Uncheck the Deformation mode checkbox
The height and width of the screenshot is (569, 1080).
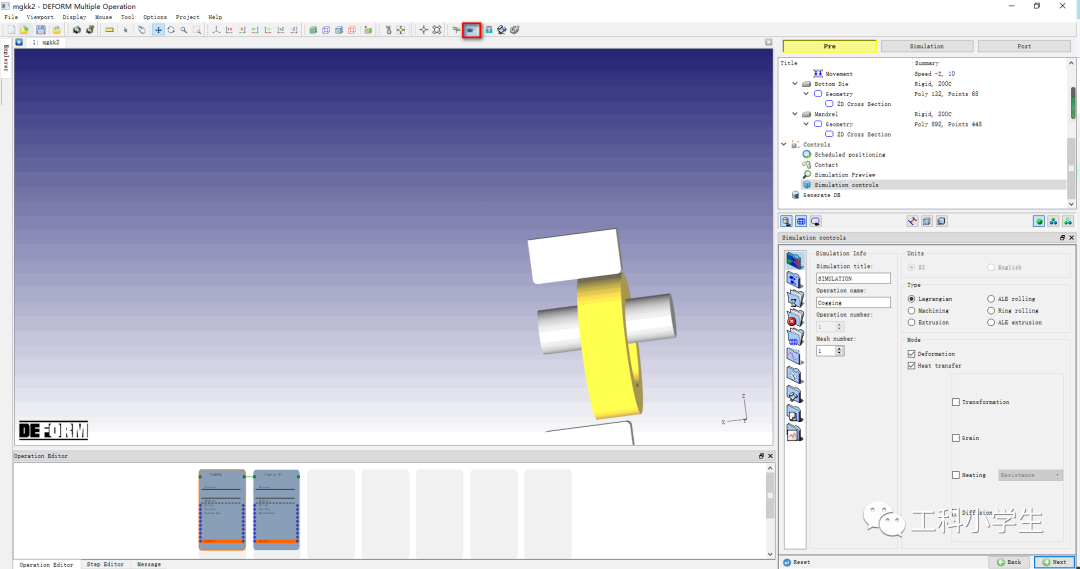911,354
